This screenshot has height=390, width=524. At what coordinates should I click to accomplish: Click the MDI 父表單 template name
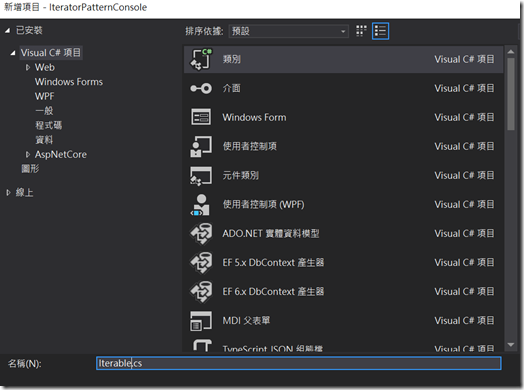click(246, 321)
